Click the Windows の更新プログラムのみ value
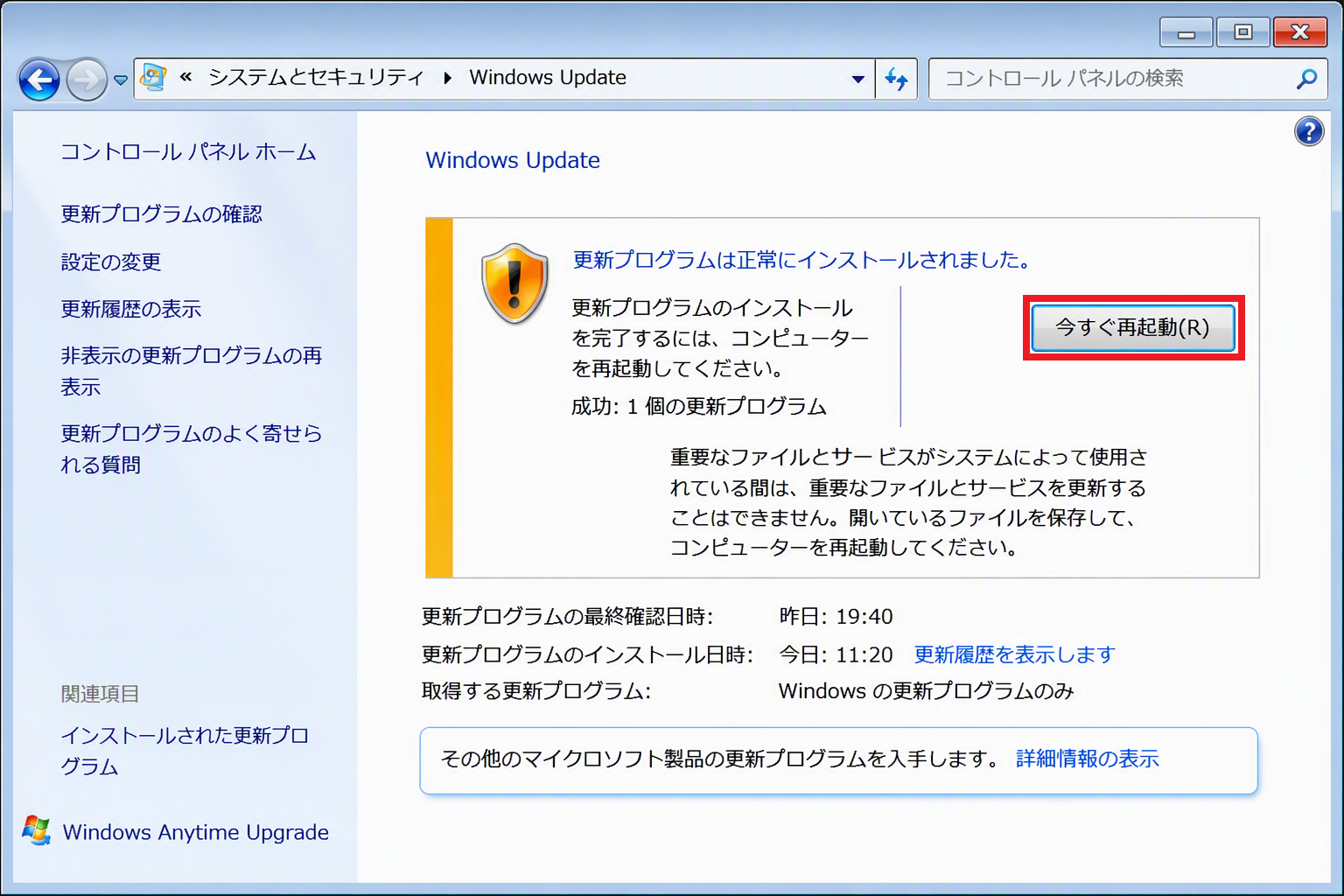The width and height of the screenshot is (1344, 896). (x=927, y=691)
